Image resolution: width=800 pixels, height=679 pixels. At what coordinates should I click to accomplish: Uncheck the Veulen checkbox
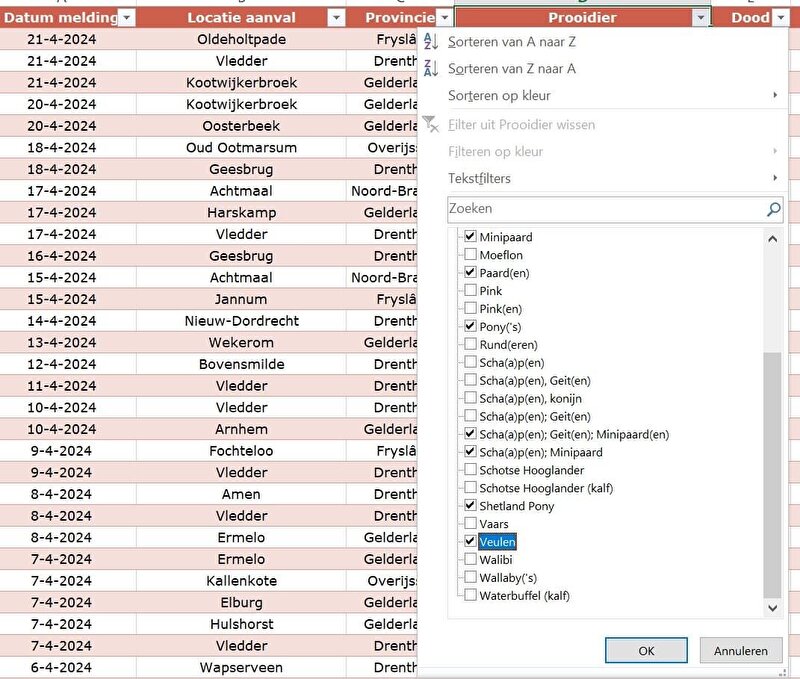pos(470,541)
